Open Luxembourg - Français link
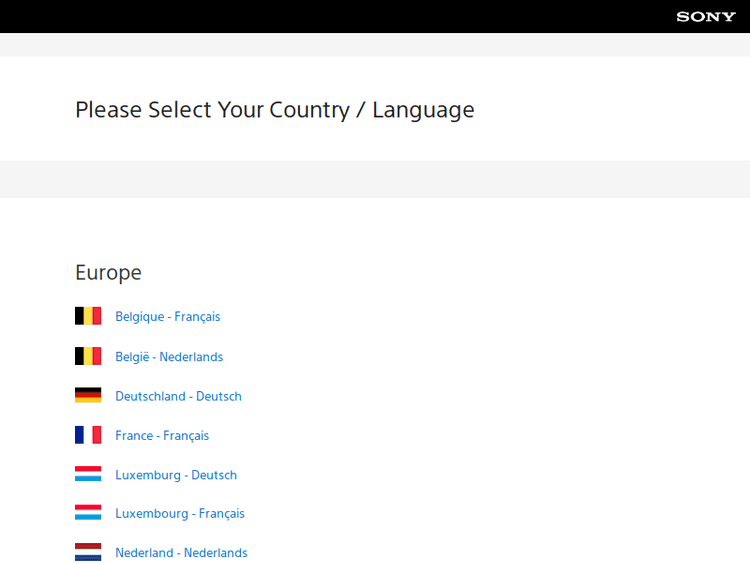This screenshot has height=563, width=750. 180,514
